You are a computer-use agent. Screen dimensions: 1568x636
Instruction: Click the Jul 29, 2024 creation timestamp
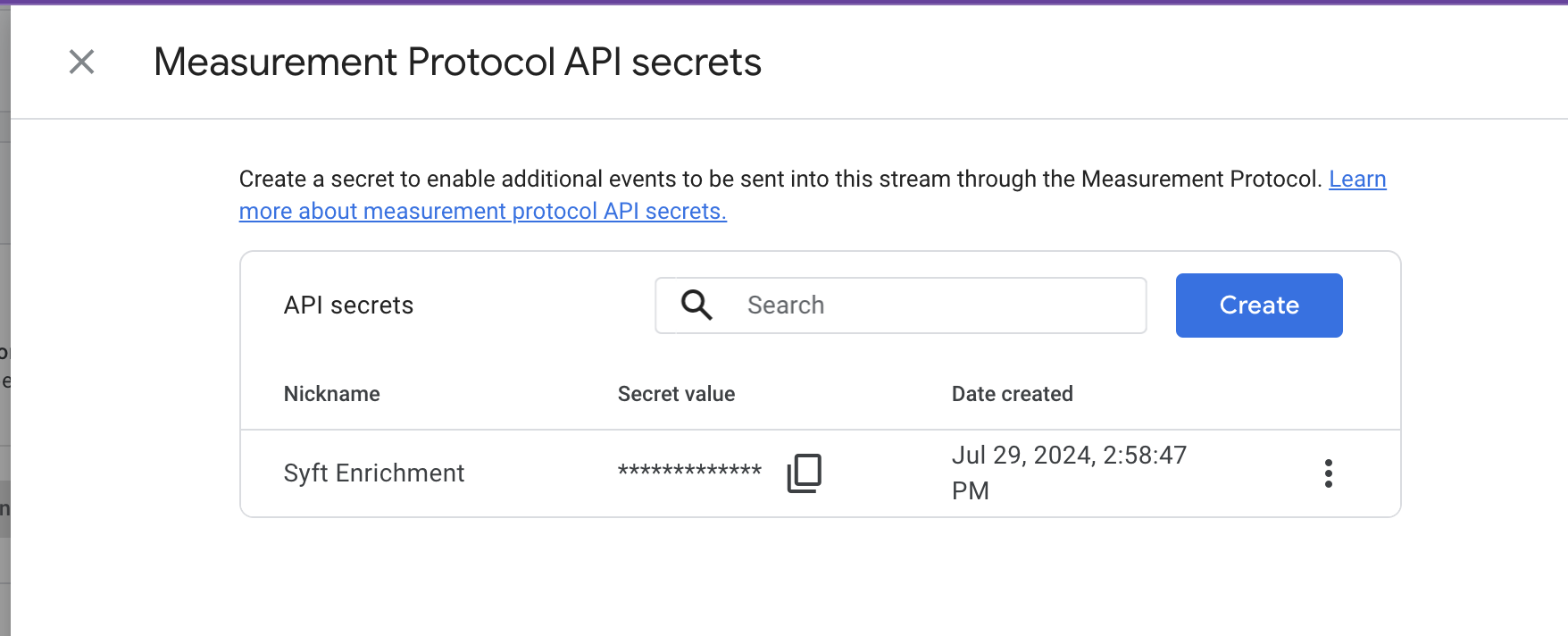1068,456
